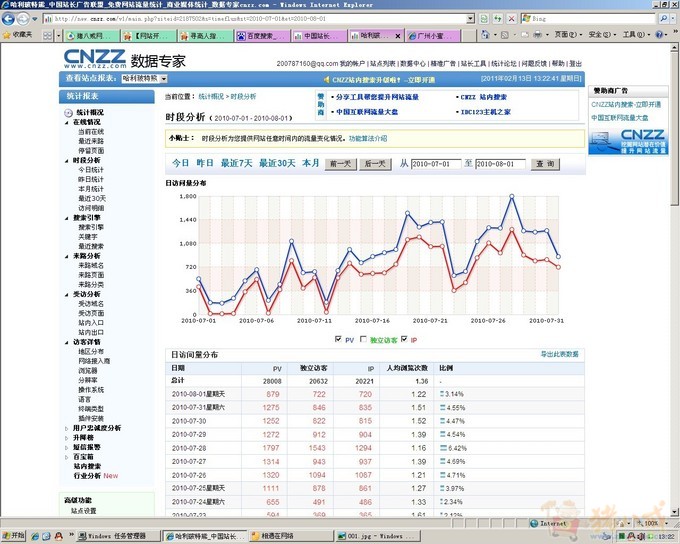Click the CNZZ logo in the header
The image size is (680, 544).
pyautogui.click(x=95, y=59)
